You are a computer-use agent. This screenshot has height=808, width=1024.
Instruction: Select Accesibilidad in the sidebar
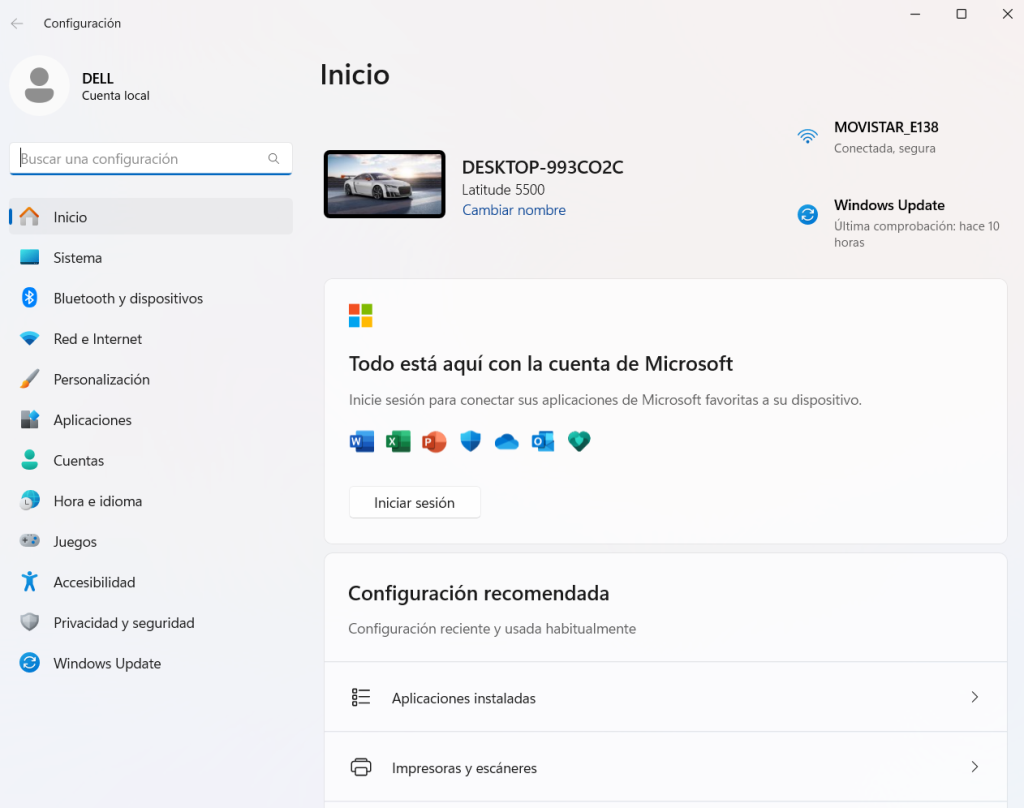pos(151,581)
